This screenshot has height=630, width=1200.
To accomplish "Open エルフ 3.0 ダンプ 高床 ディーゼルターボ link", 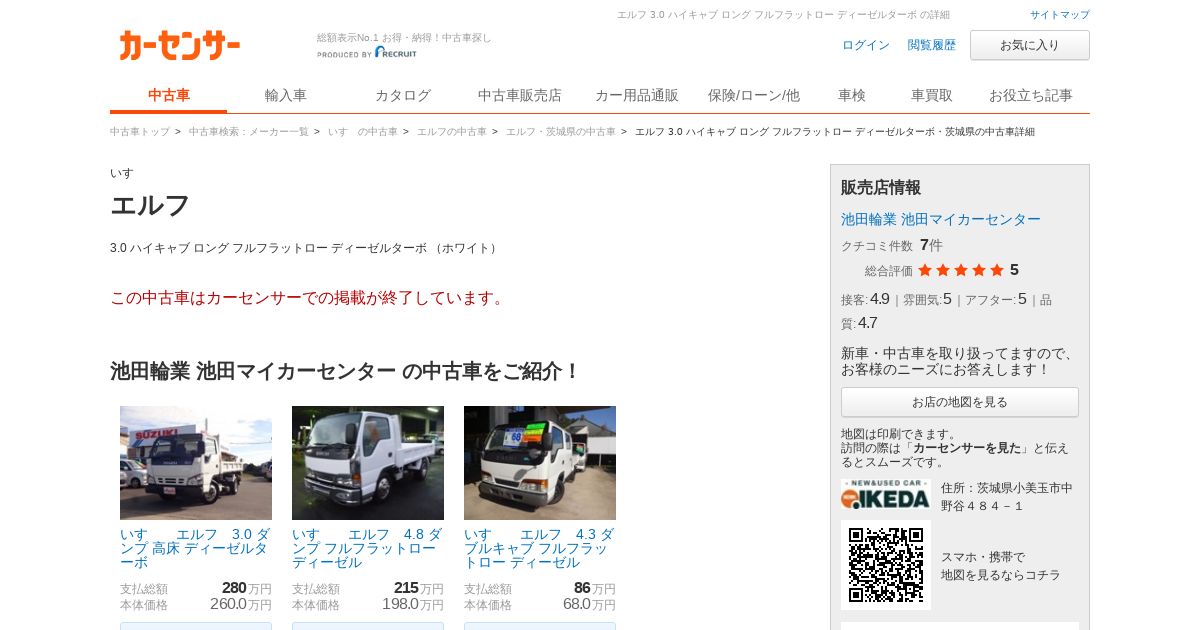I will (196, 548).
